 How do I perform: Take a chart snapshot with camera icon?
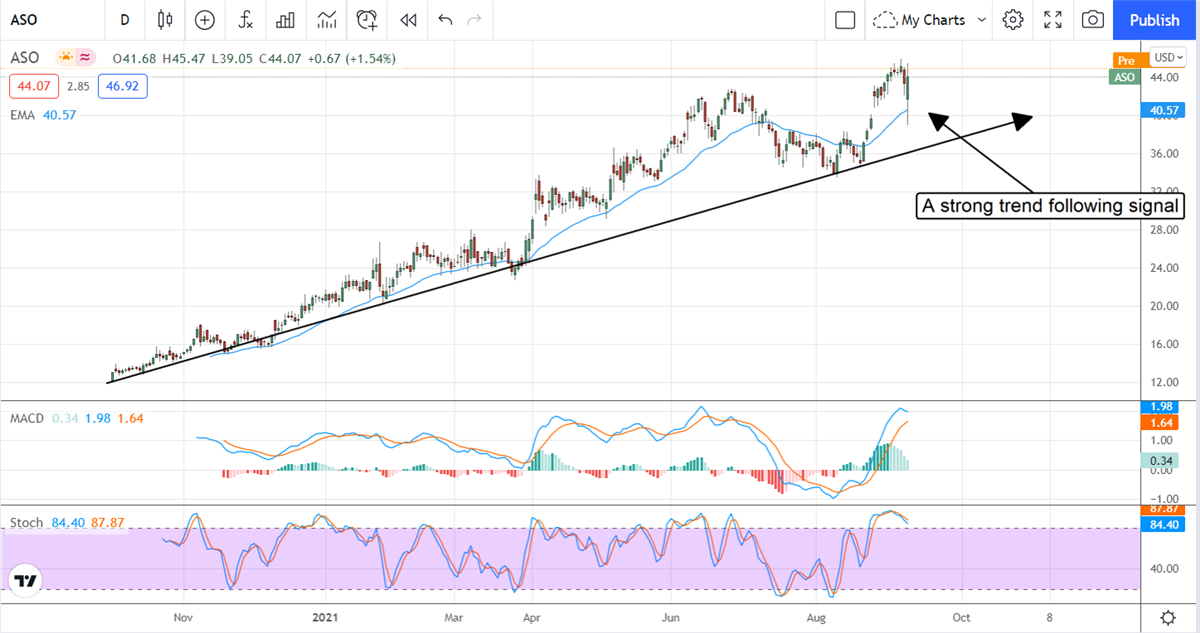pyautogui.click(x=1093, y=19)
